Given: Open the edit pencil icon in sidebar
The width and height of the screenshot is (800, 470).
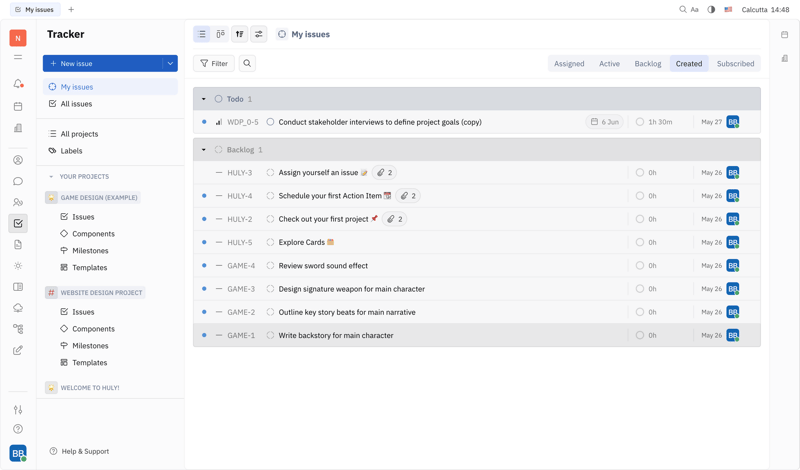Looking at the screenshot, I should 18,350.
